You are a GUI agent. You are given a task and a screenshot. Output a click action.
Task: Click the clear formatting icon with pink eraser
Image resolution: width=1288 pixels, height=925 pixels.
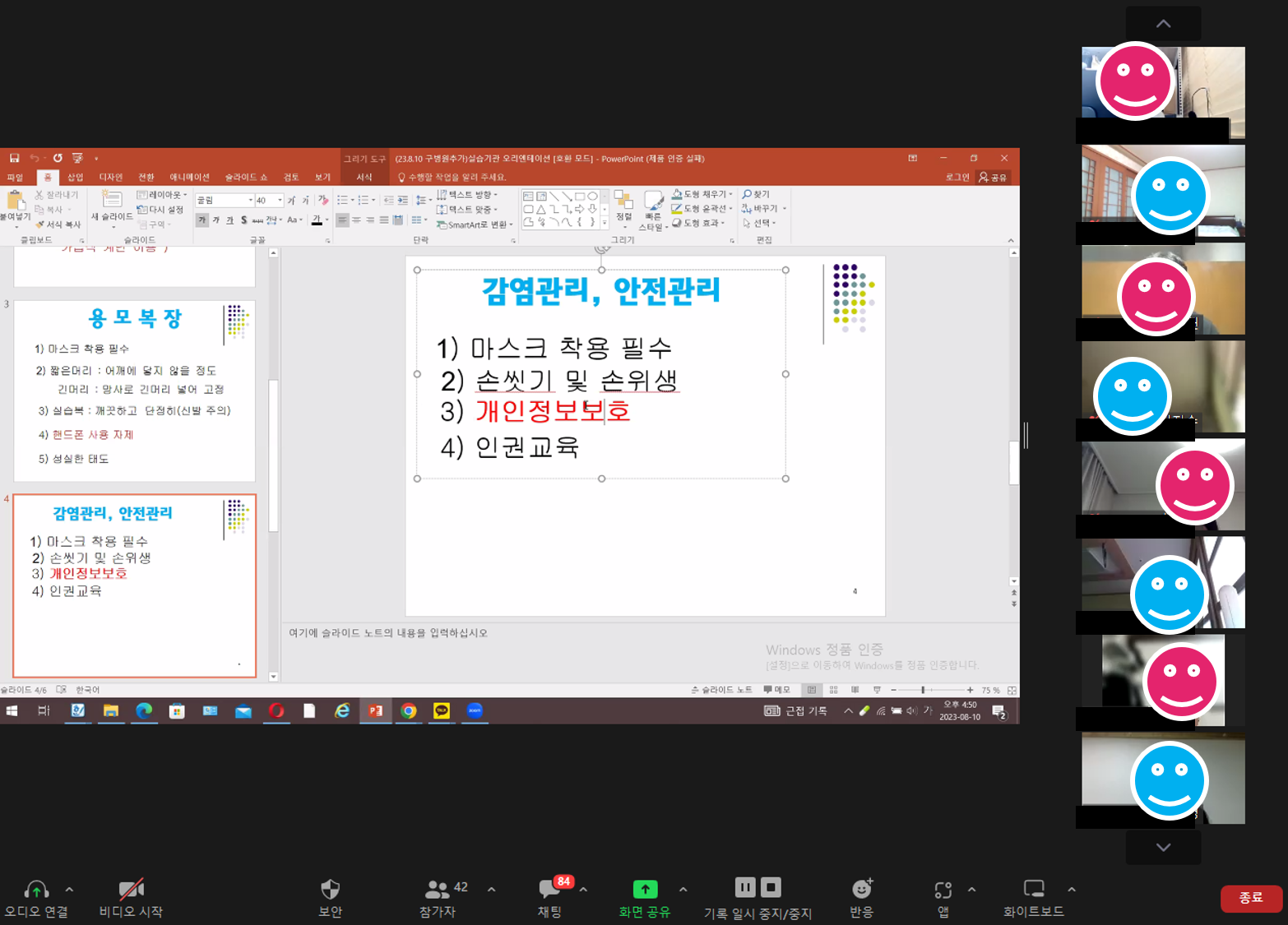pyautogui.click(x=322, y=200)
